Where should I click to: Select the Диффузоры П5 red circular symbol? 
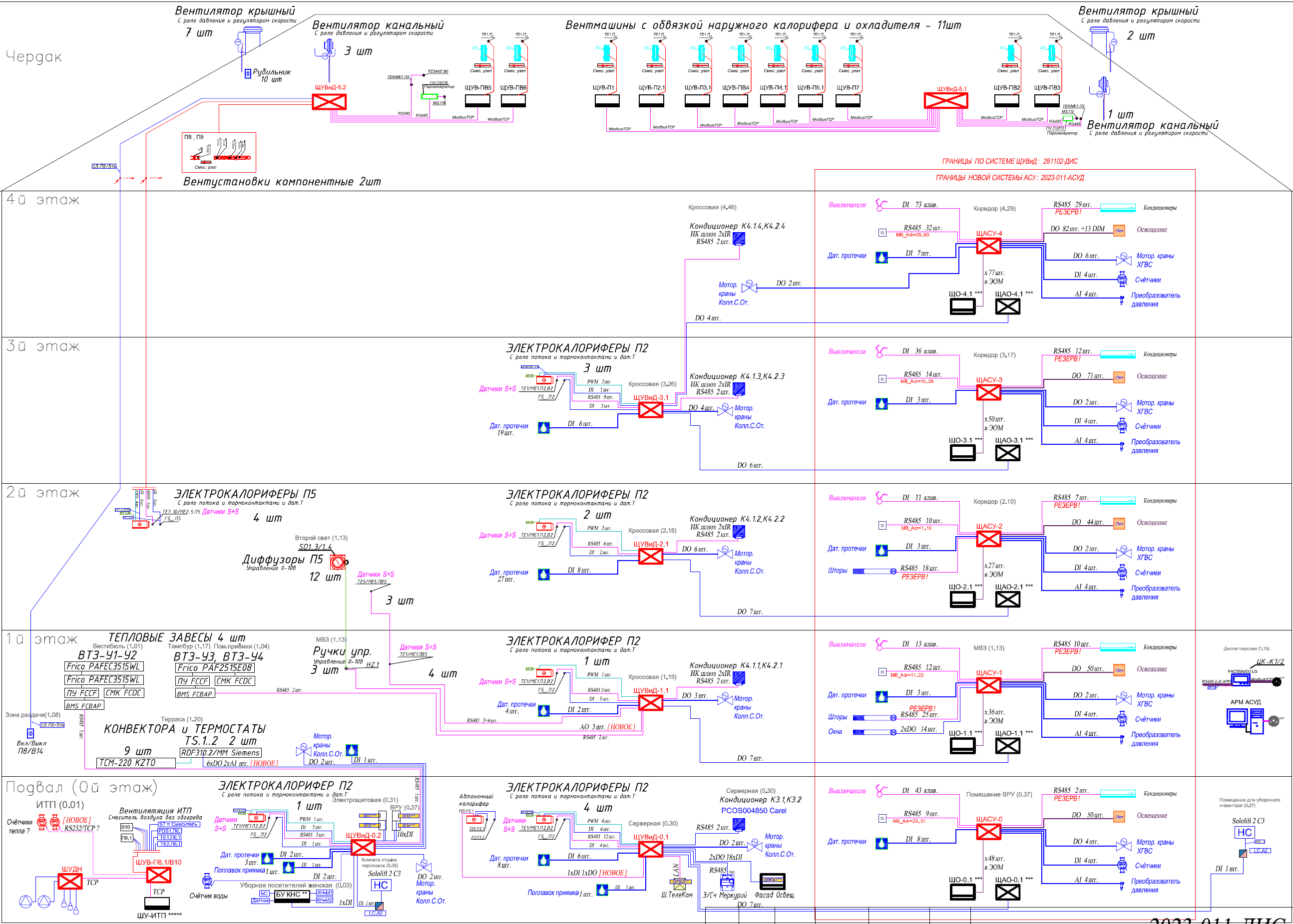click(x=337, y=563)
